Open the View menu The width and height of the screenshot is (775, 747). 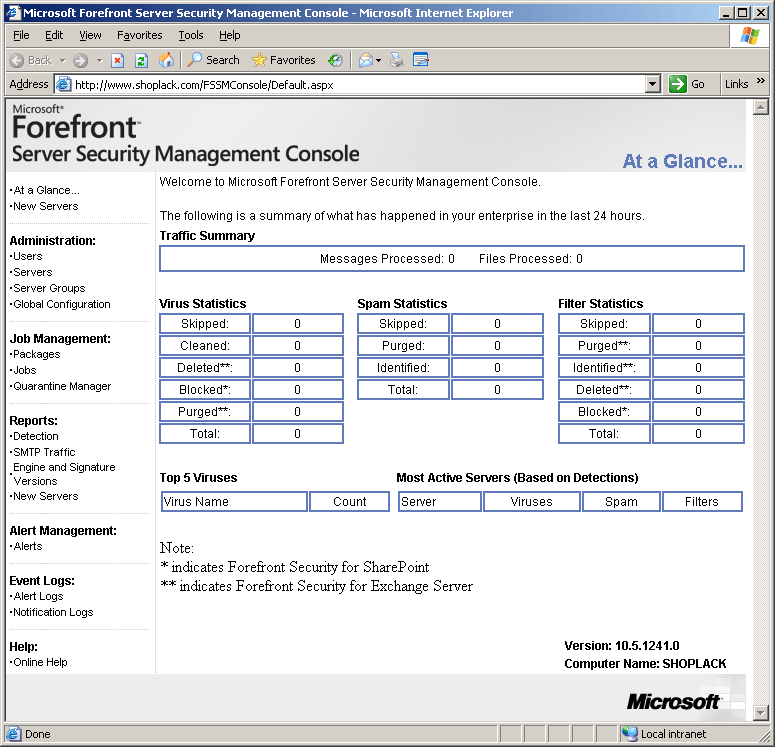tap(90, 35)
